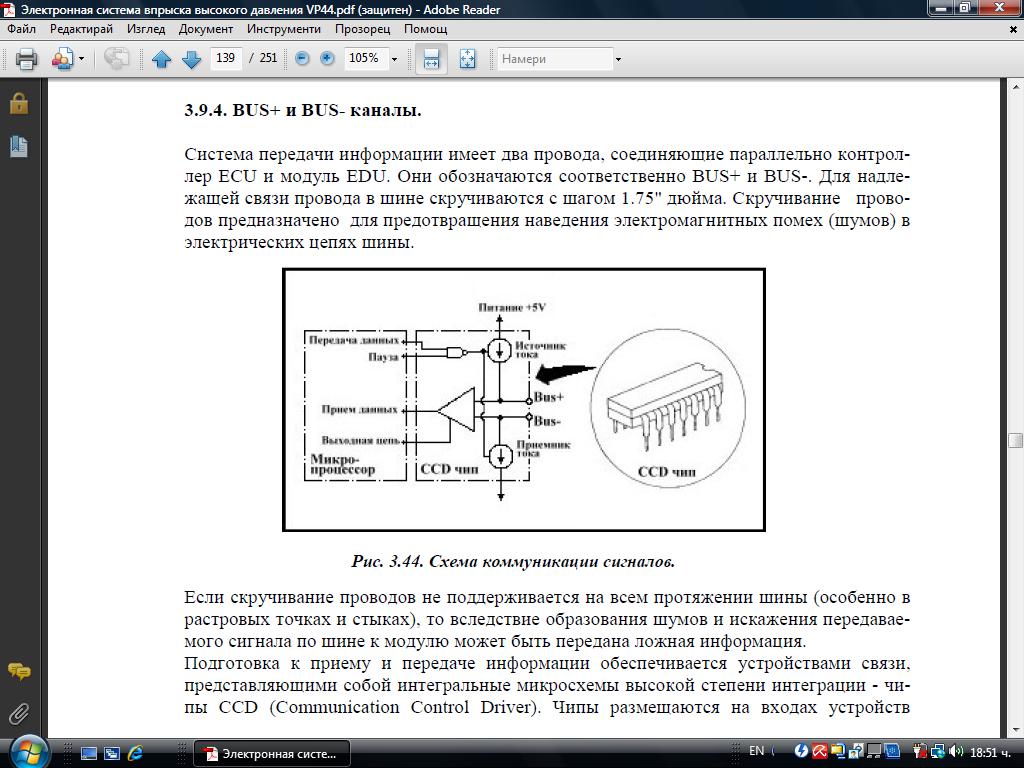Click the zoom percentage field 105%
The image size is (1024, 768).
(x=366, y=58)
